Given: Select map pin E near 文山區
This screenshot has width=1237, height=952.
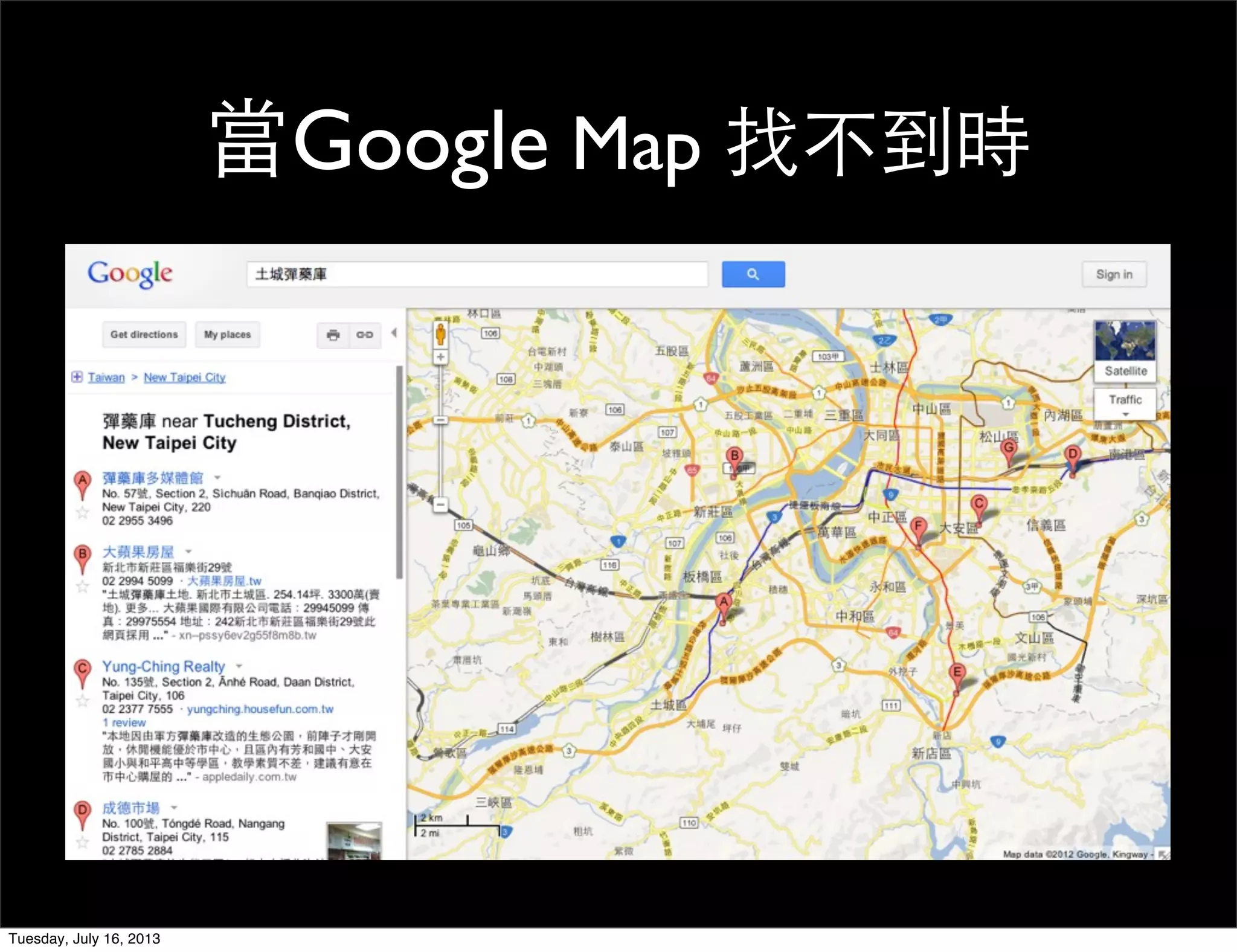Looking at the screenshot, I should click(957, 679).
